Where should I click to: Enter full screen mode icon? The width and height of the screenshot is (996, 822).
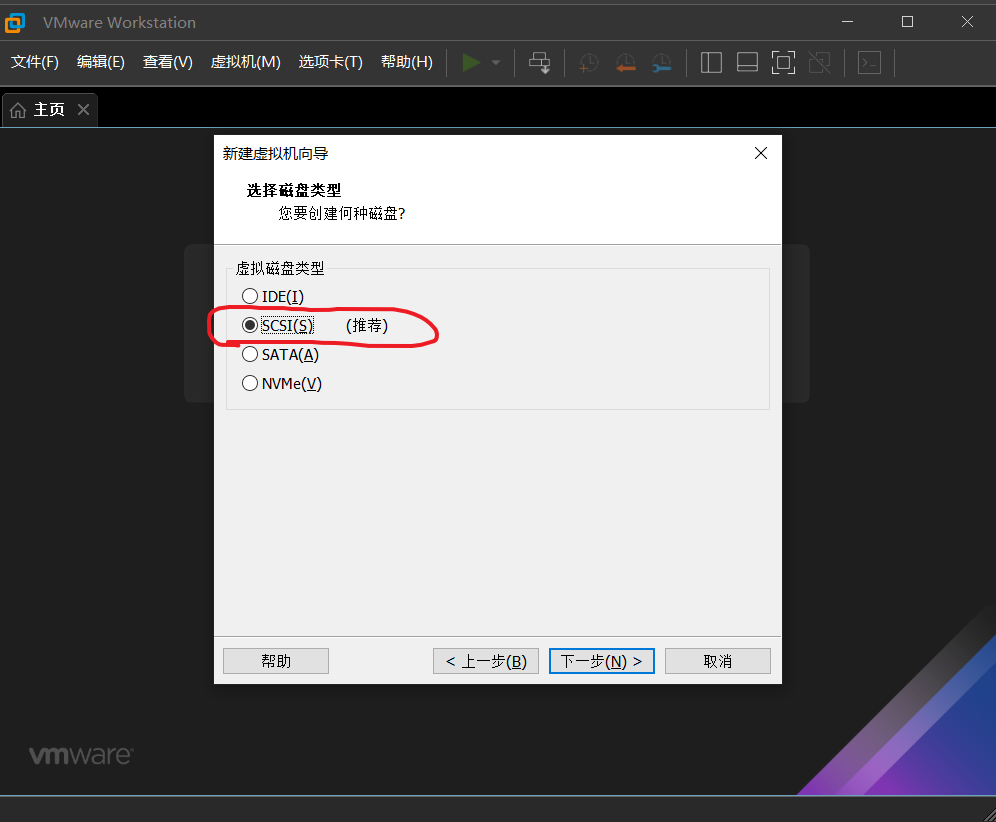click(783, 62)
